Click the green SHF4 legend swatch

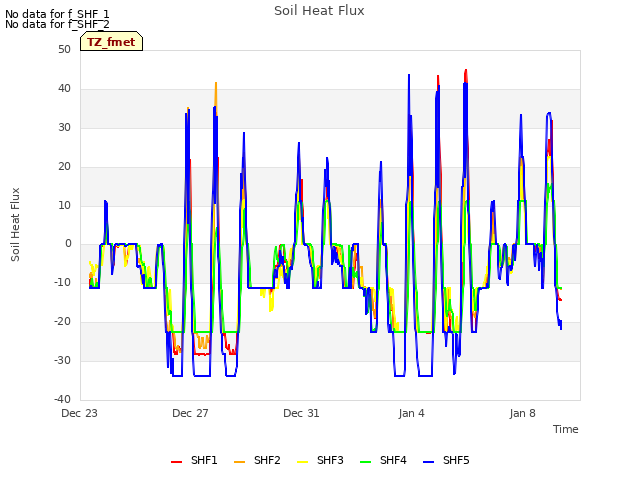(x=366, y=462)
